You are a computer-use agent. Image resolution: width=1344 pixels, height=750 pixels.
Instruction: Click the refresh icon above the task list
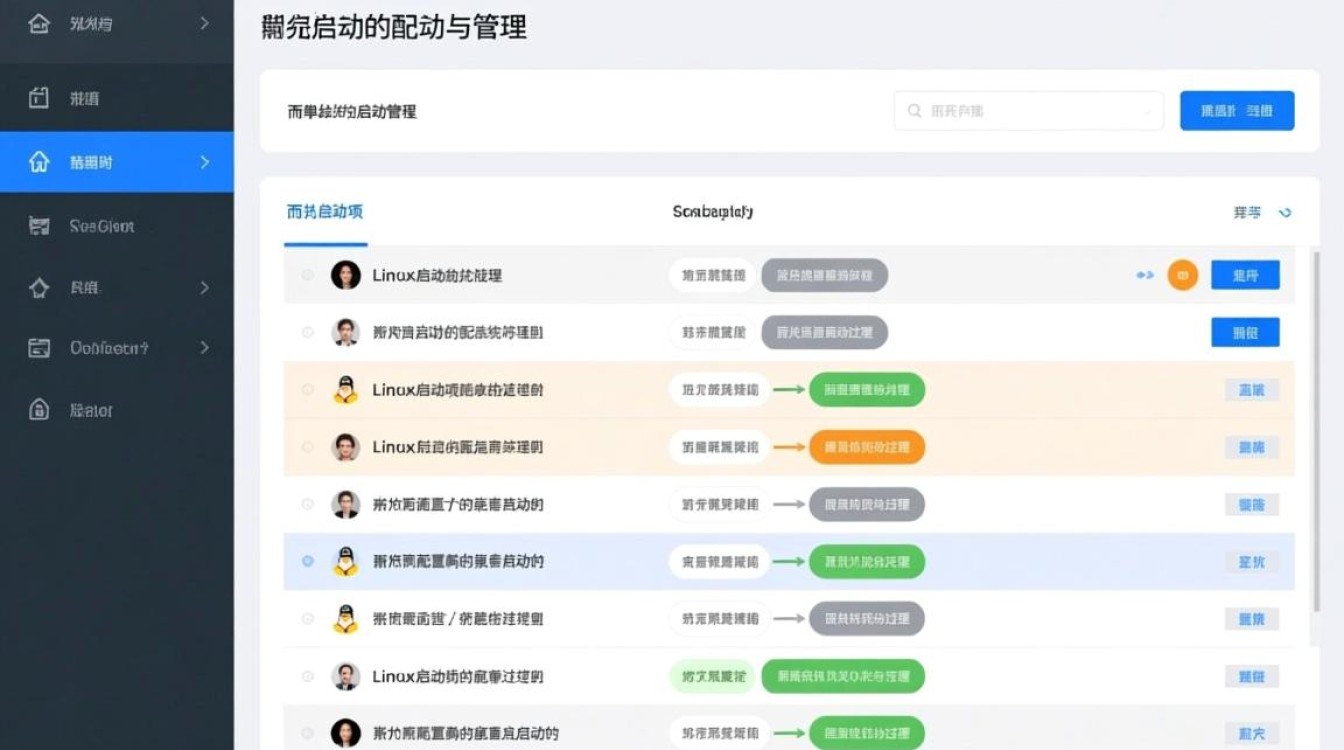point(1284,212)
